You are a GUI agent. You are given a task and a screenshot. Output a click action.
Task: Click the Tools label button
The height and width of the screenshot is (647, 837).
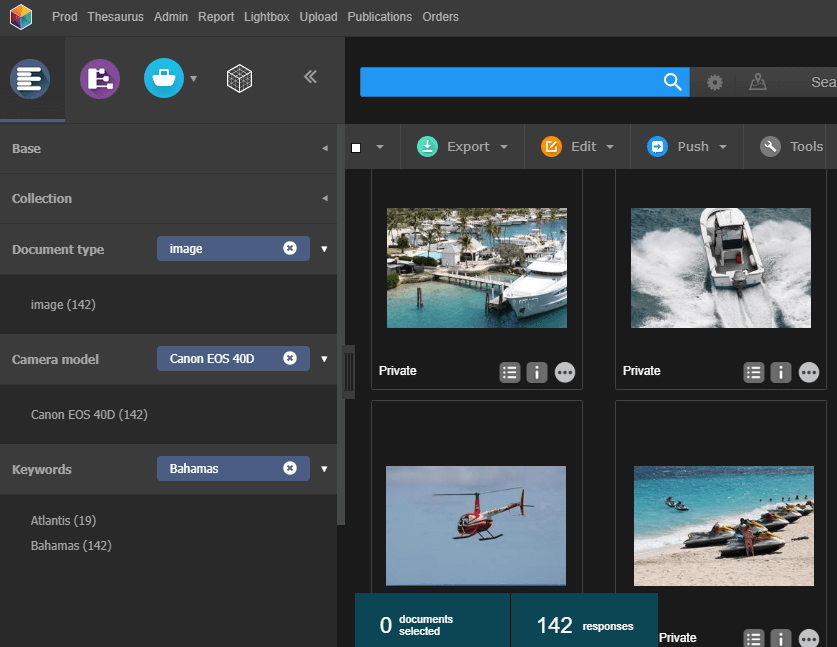coord(806,146)
